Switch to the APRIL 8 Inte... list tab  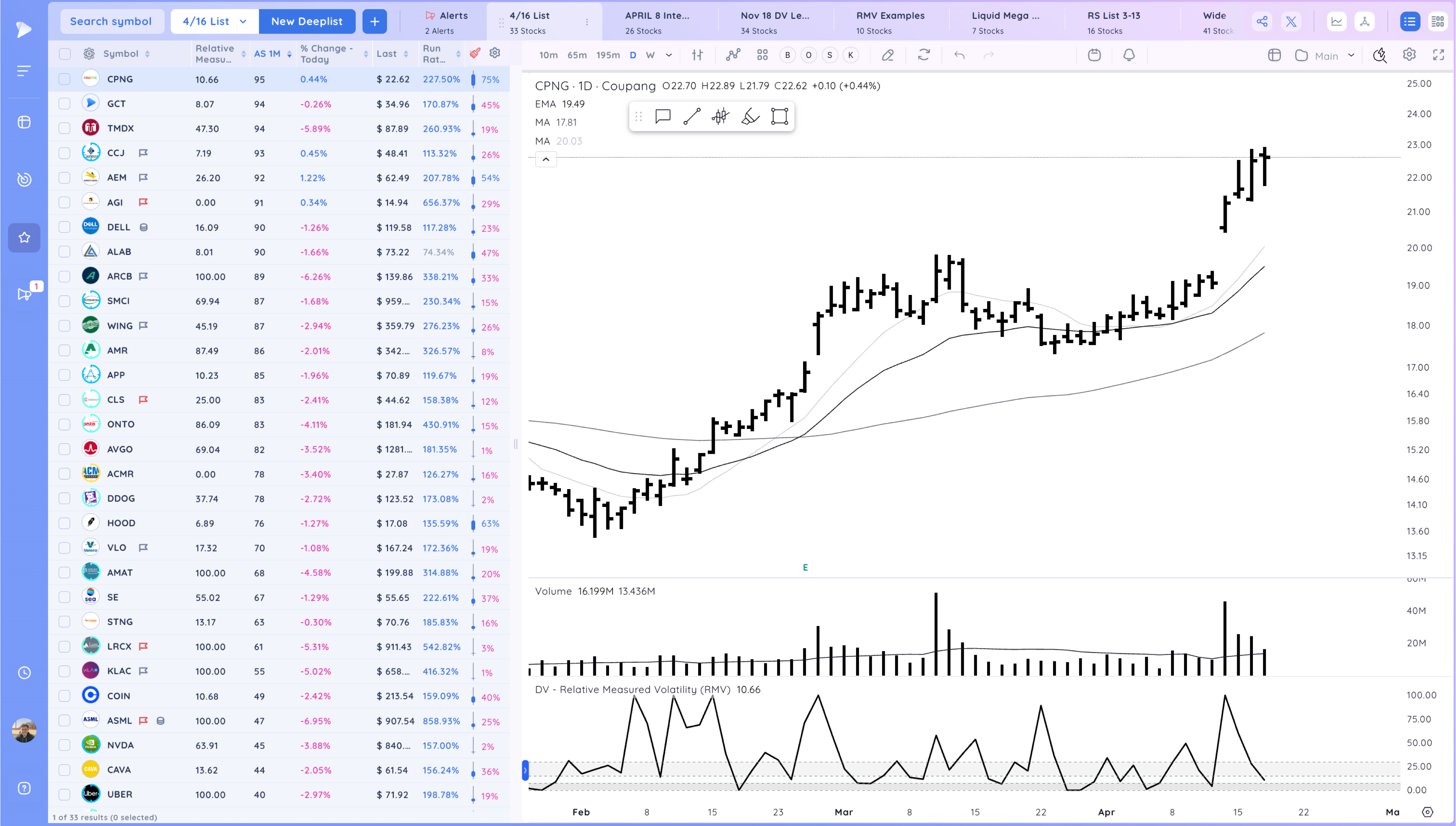tap(658, 22)
